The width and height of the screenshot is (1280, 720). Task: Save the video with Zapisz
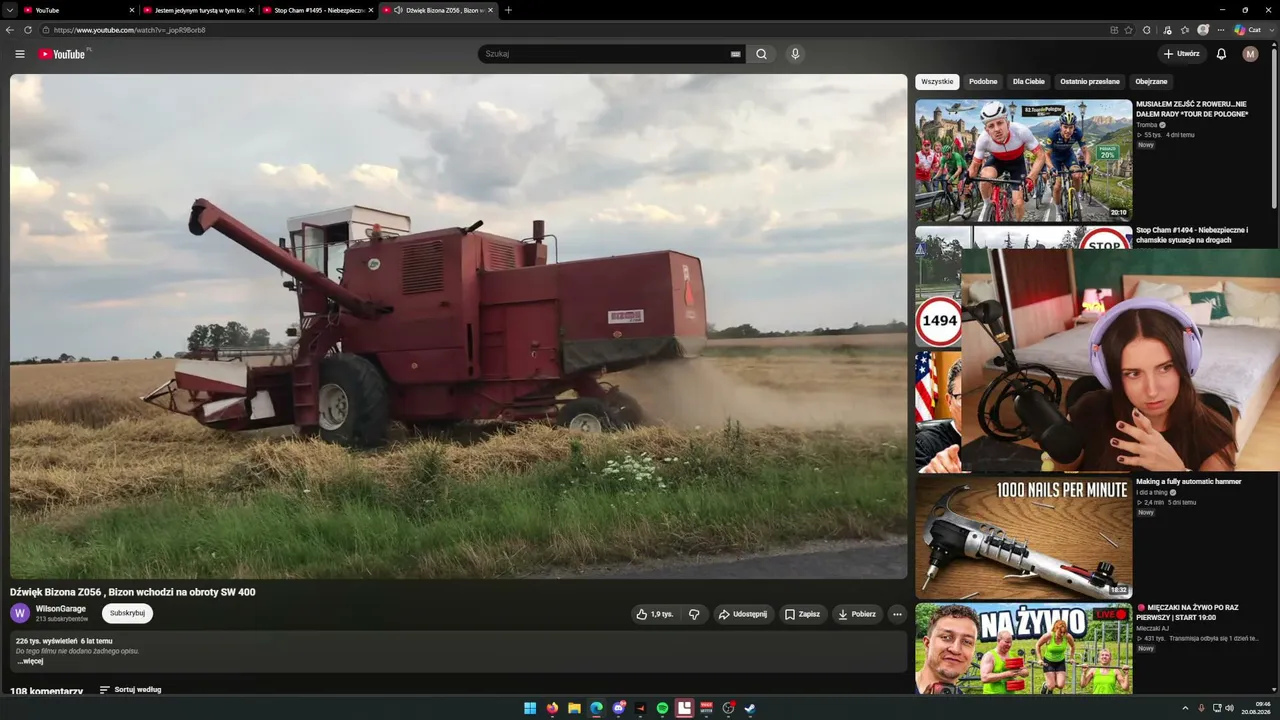point(803,614)
